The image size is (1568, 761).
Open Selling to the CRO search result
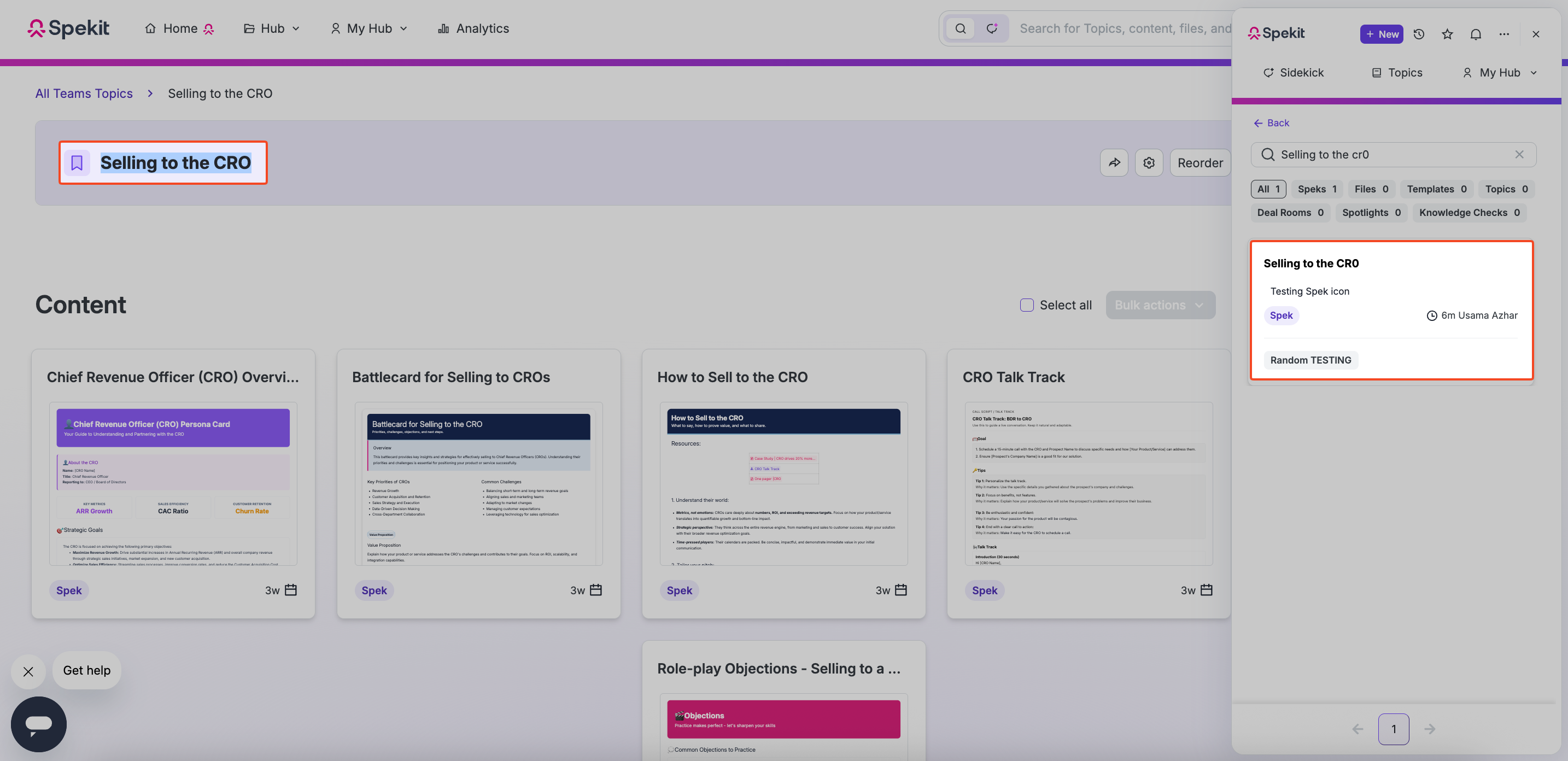tap(1391, 311)
